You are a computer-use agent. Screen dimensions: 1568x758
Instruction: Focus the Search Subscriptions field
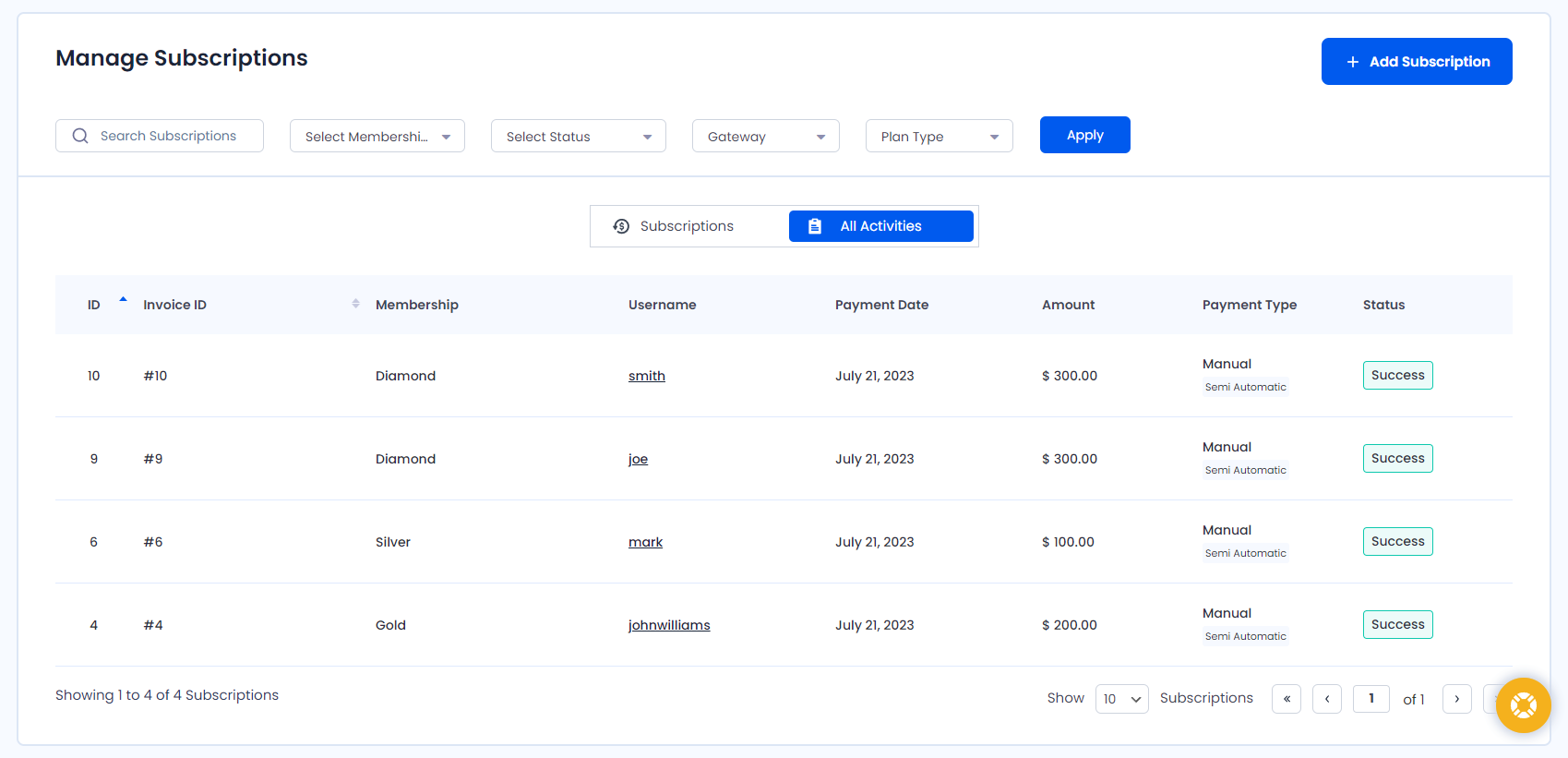pyautogui.click(x=160, y=136)
